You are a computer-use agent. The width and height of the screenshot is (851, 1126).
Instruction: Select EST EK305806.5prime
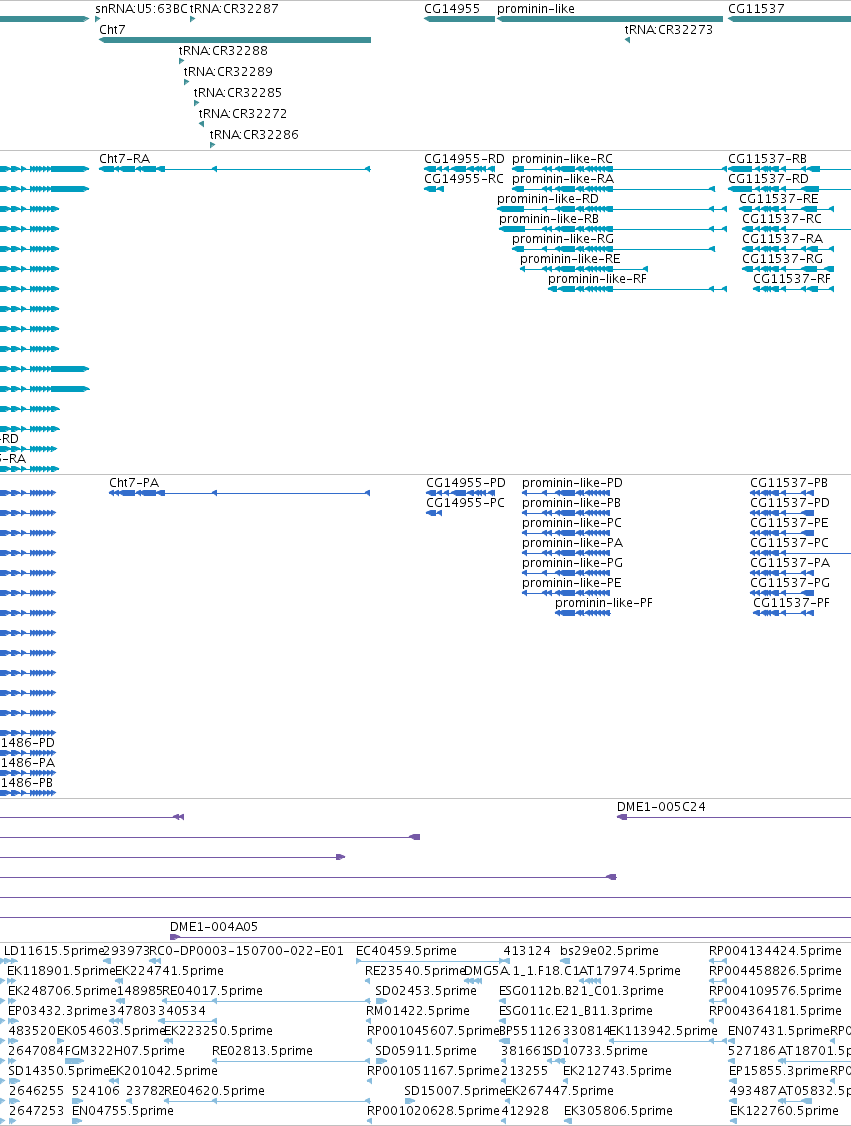618,1111
